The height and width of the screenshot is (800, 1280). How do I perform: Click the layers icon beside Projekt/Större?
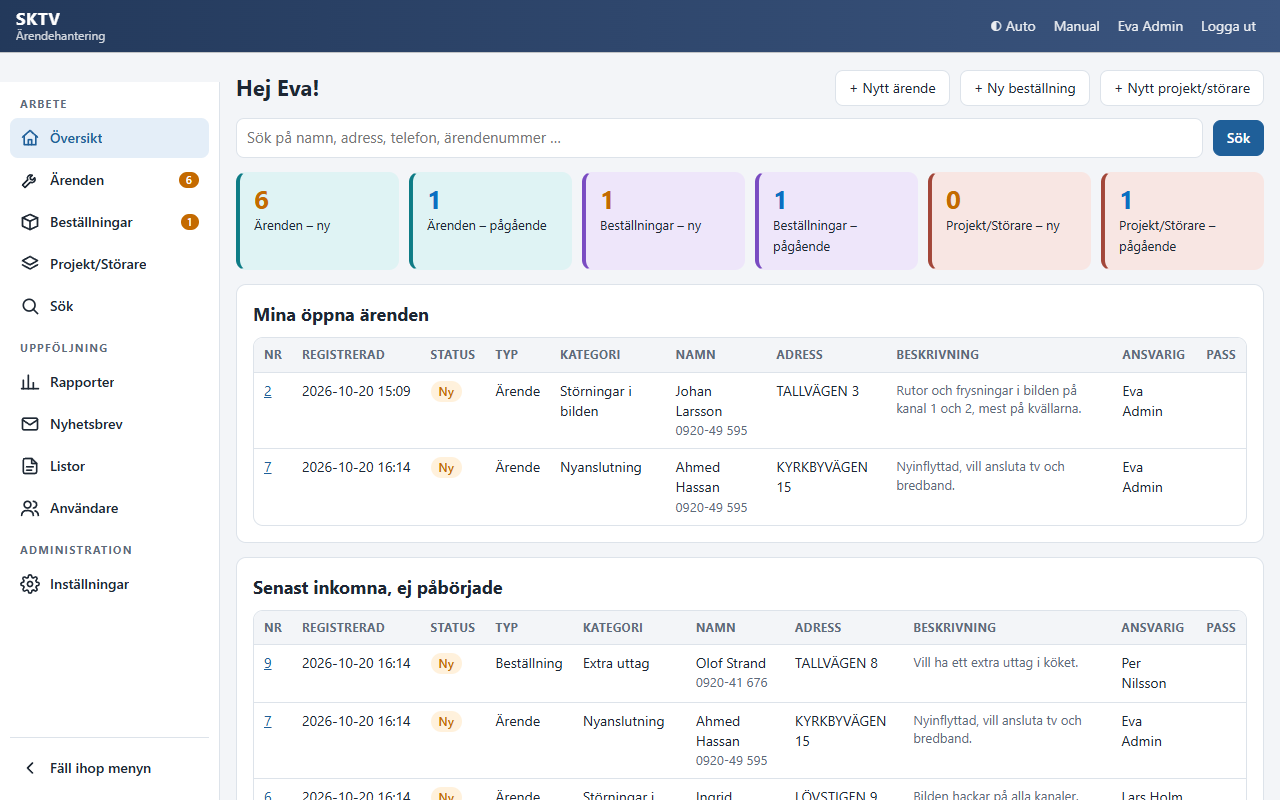click(x=30, y=264)
